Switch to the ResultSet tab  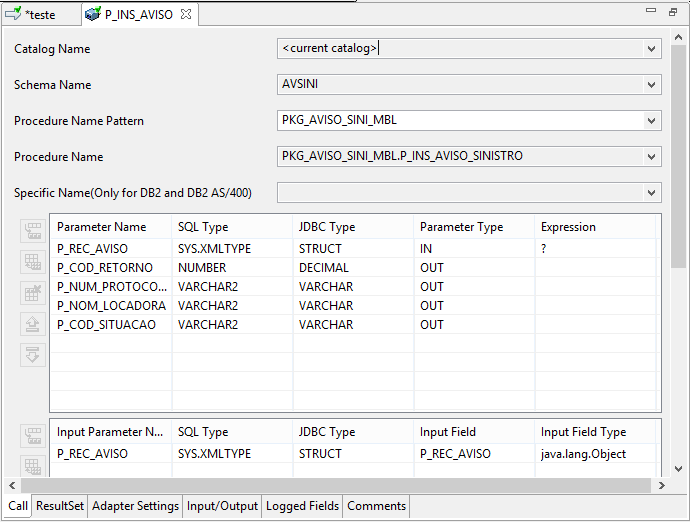pyautogui.click(x=60, y=506)
